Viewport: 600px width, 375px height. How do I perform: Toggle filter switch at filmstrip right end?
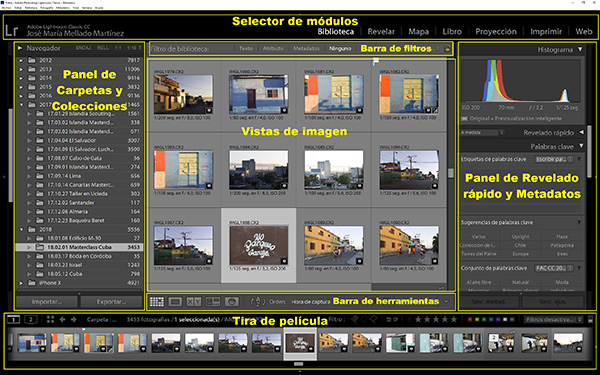pos(590,320)
